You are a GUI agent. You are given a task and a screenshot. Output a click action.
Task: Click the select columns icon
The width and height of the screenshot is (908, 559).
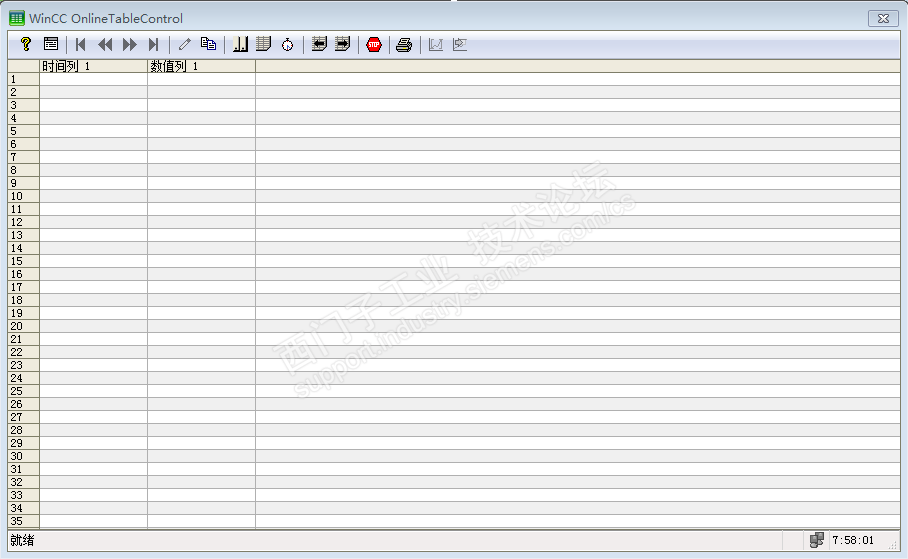pyautogui.click(x=240, y=44)
